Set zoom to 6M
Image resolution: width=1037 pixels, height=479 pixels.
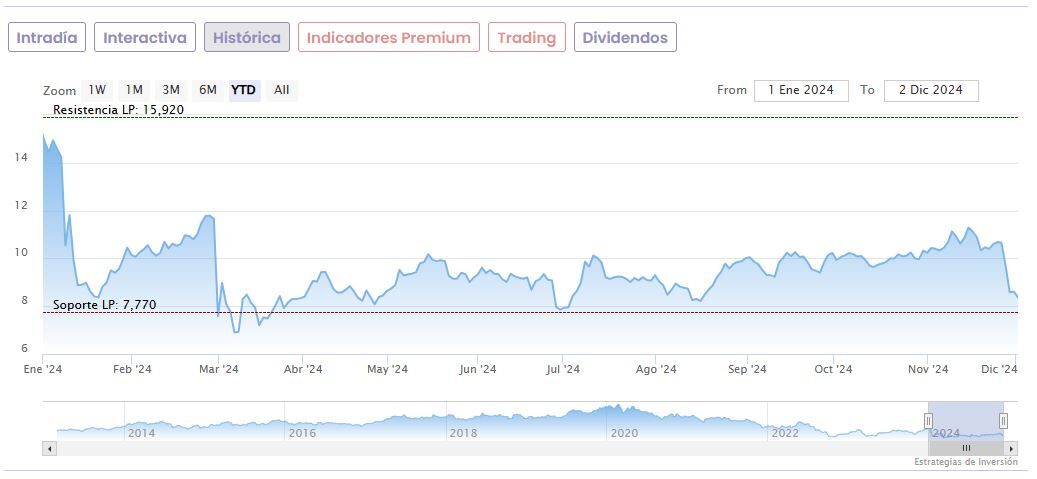pos(208,90)
